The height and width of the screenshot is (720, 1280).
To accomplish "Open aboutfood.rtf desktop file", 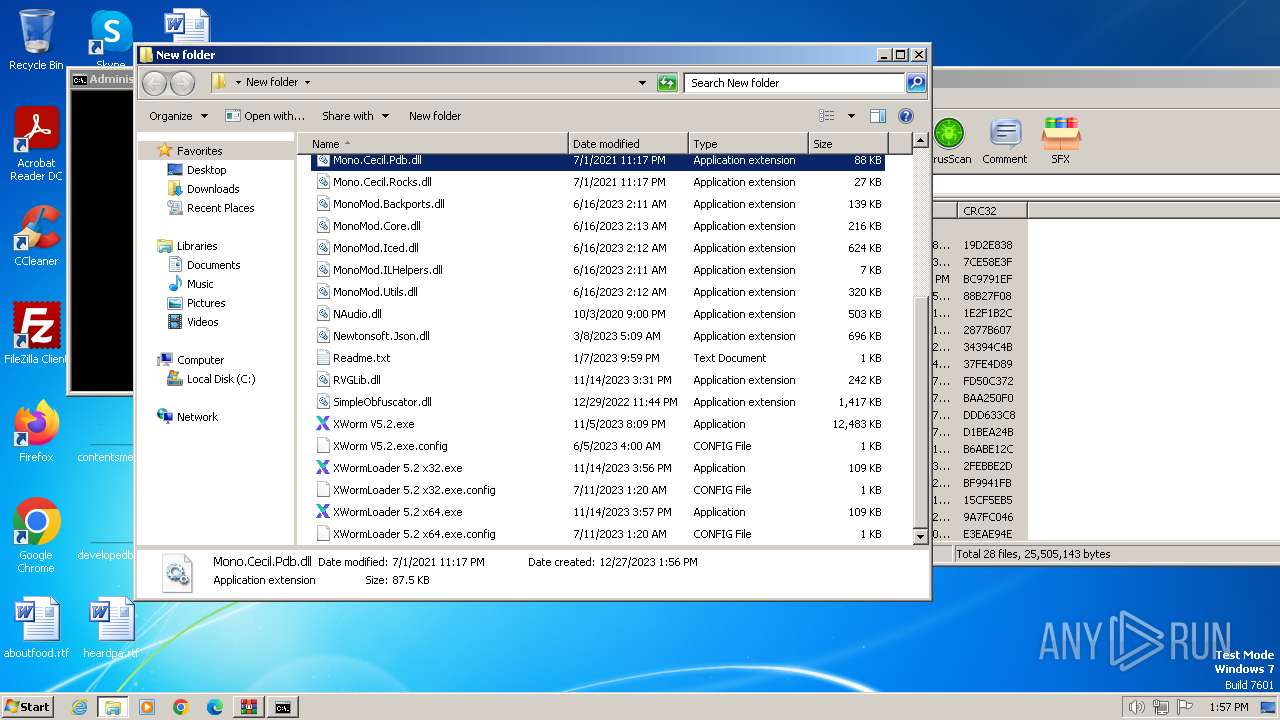I will coord(36,628).
